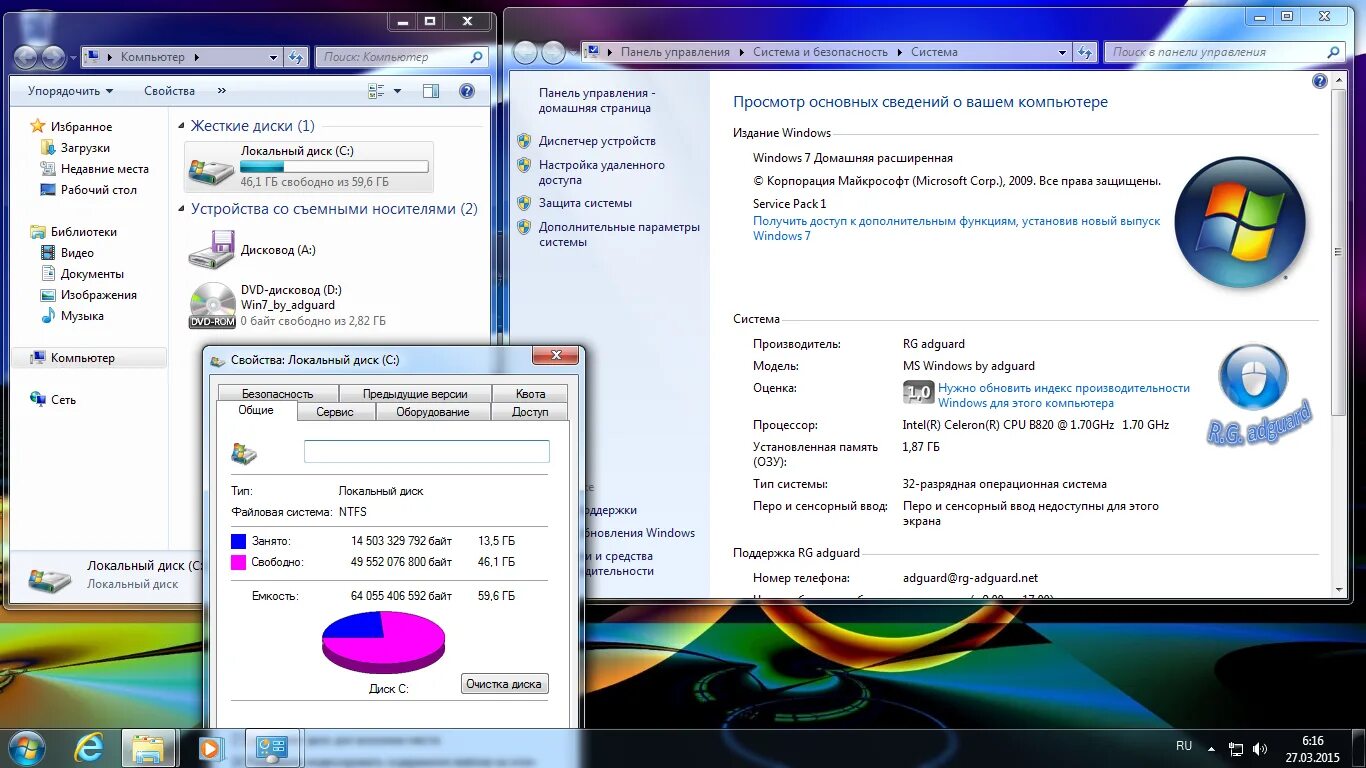Click the update Windows performance index link
1366x768 pixels.
1064,395
